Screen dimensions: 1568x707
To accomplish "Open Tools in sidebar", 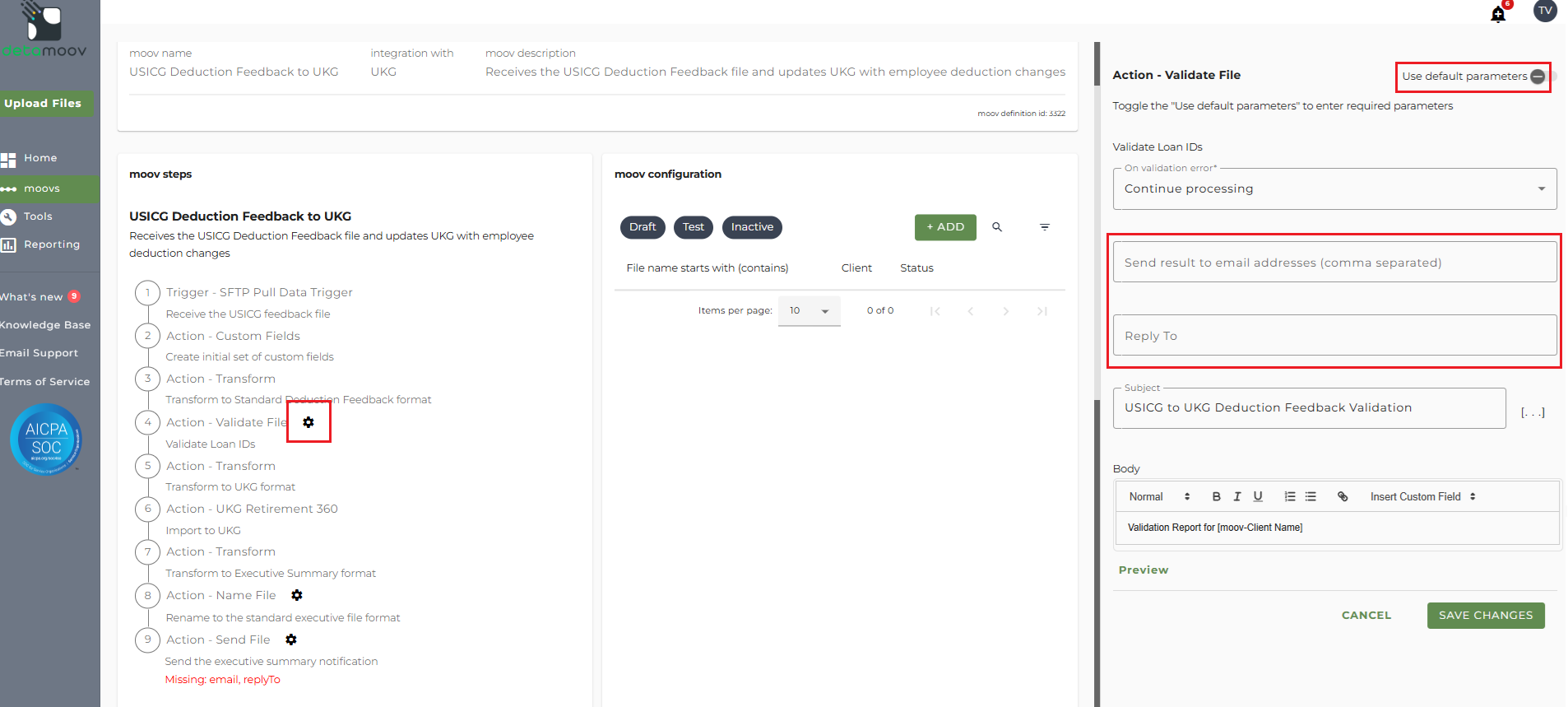I will click(x=38, y=216).
